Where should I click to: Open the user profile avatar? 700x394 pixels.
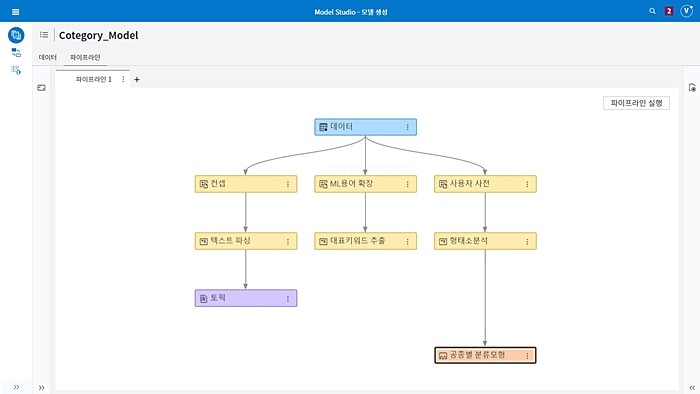(686, 11)
